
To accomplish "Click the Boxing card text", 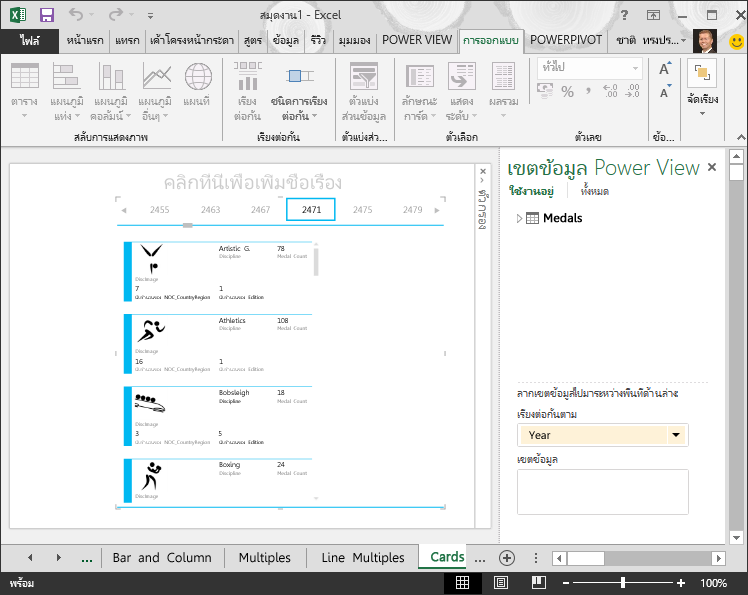I will tap(229, 464).
